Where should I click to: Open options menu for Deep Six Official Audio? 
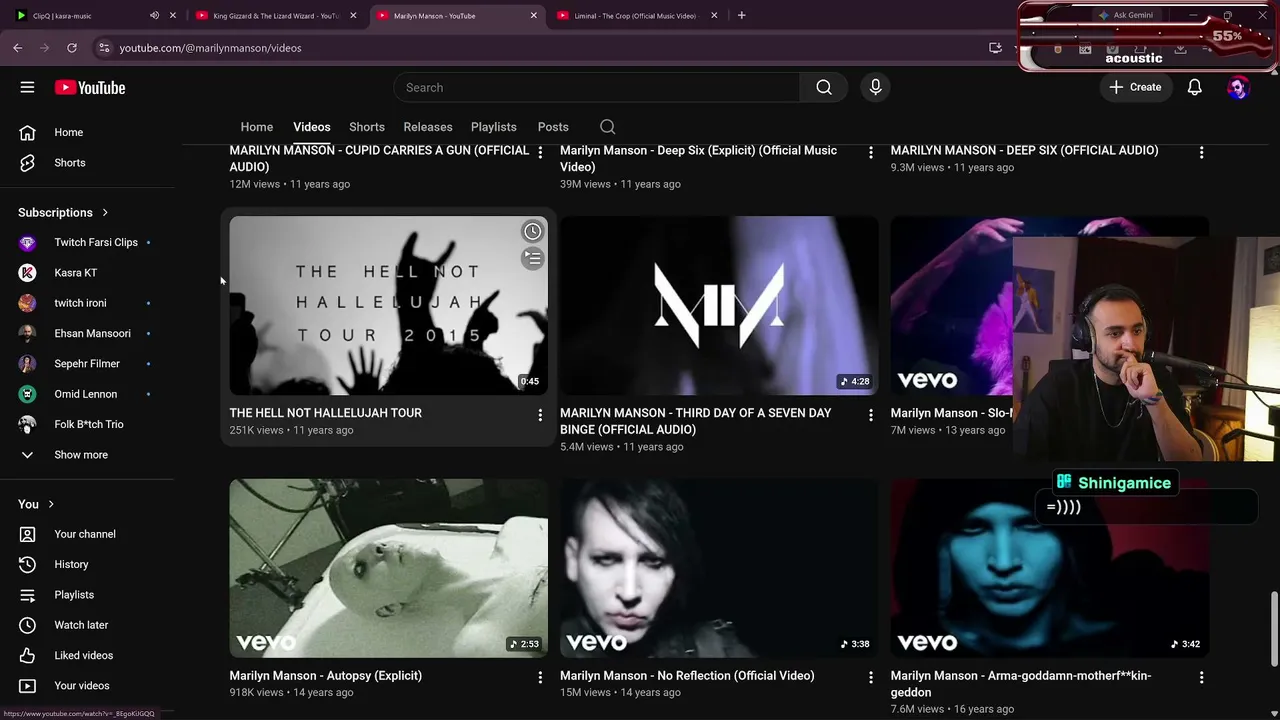point(1201,153)
